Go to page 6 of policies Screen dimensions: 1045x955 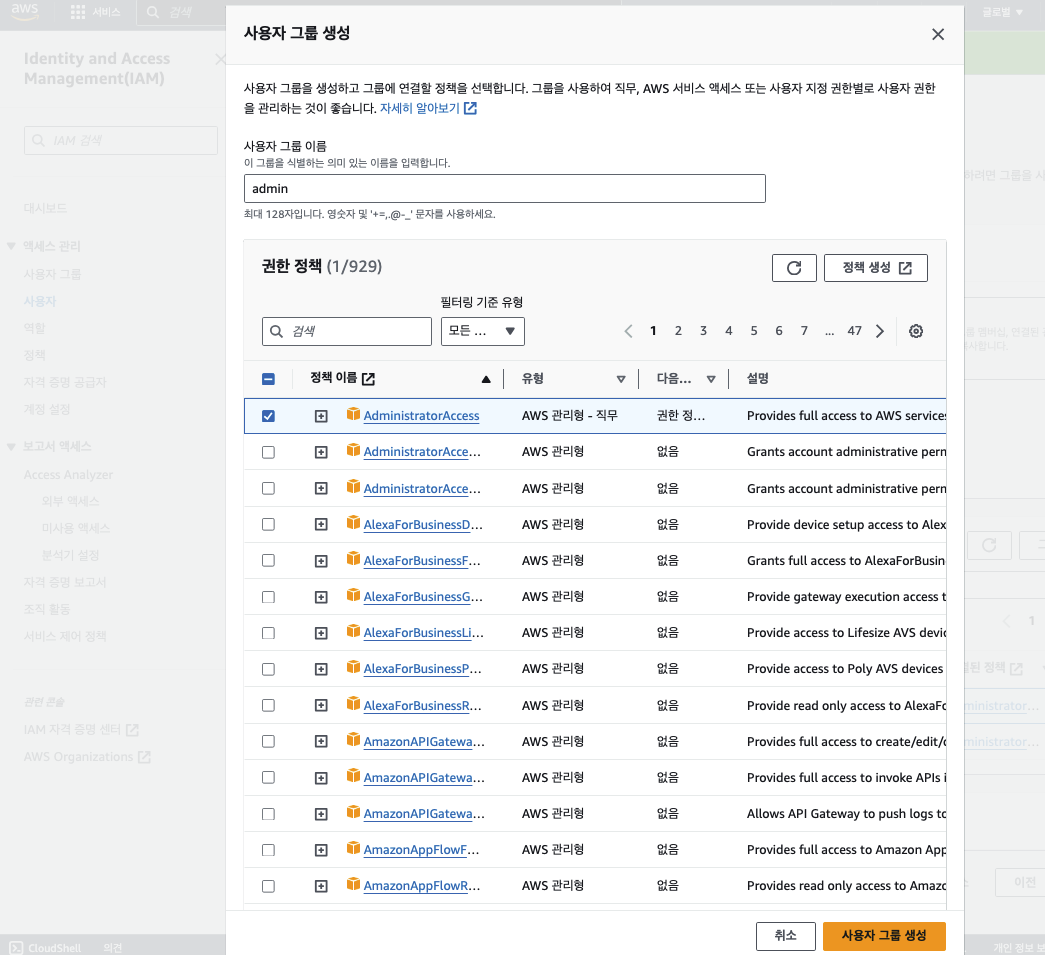click(x=778, y=331)
